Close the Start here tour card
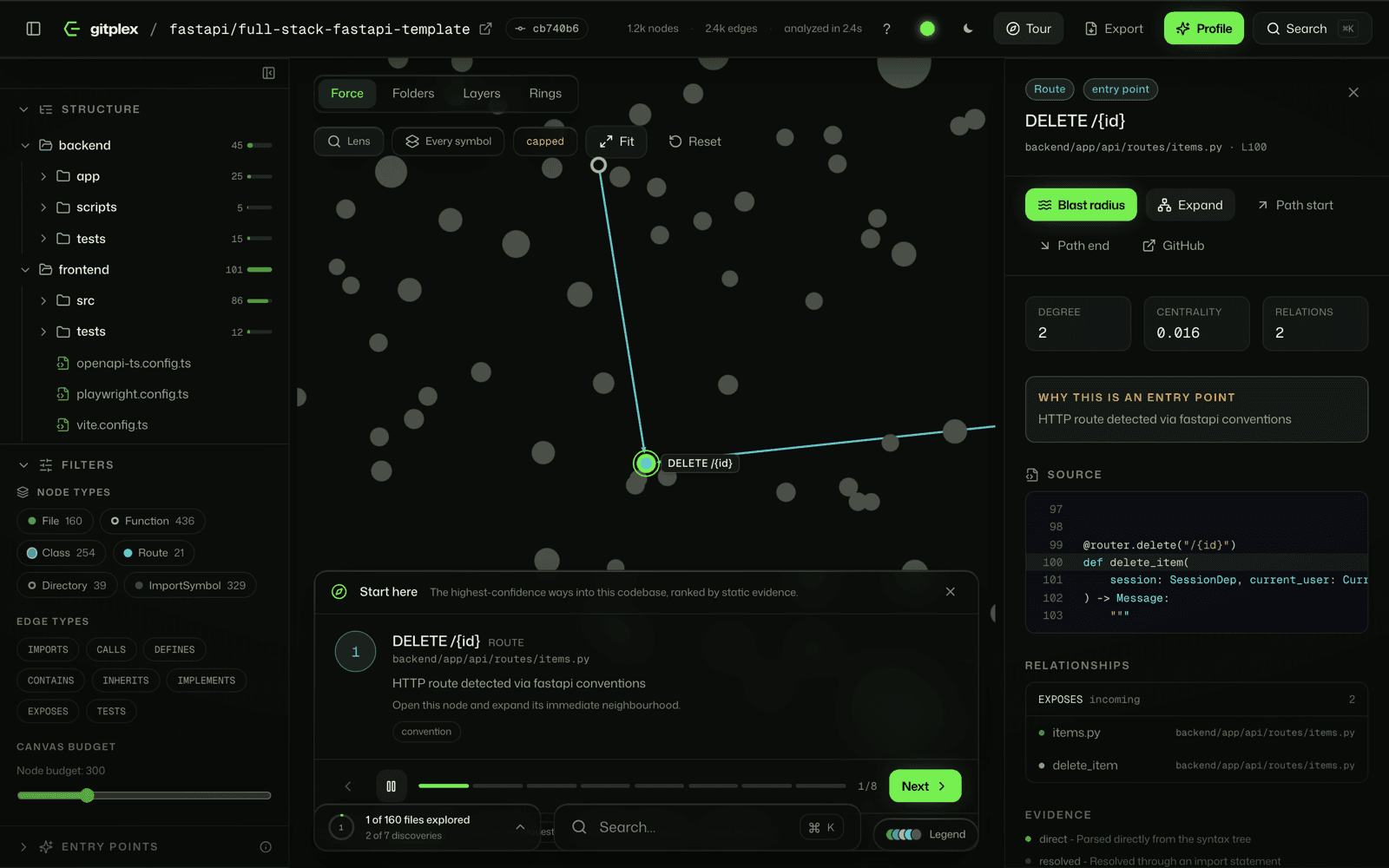The image size is (1389, 868). (x=951, y=592)
